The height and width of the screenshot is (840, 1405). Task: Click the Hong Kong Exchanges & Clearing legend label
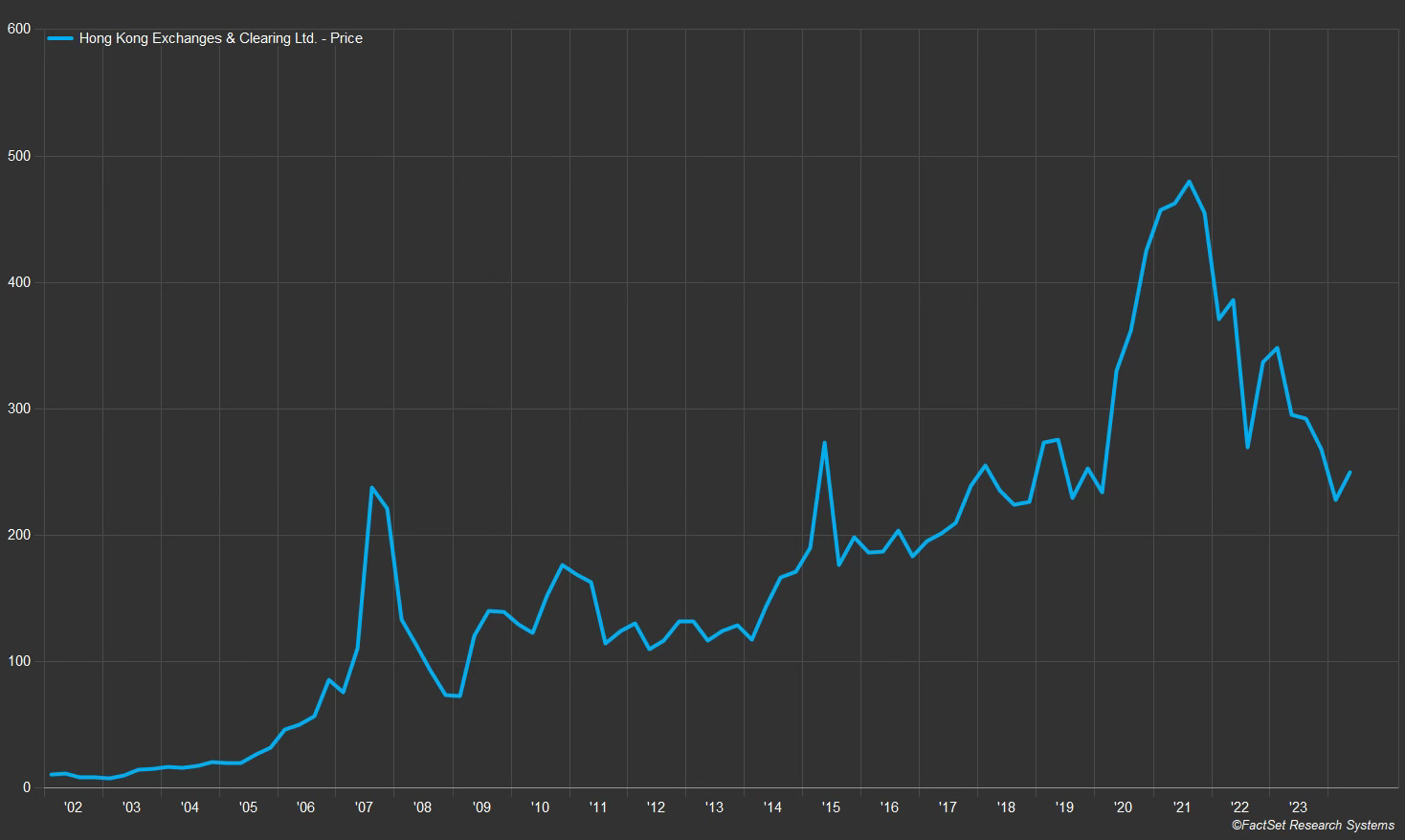[221, 38]
